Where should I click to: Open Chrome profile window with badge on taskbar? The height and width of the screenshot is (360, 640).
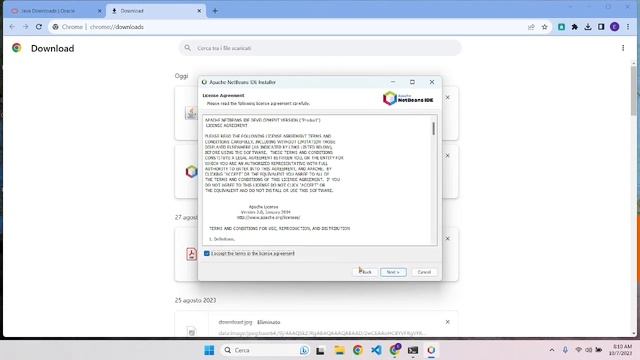click(395, 350)
